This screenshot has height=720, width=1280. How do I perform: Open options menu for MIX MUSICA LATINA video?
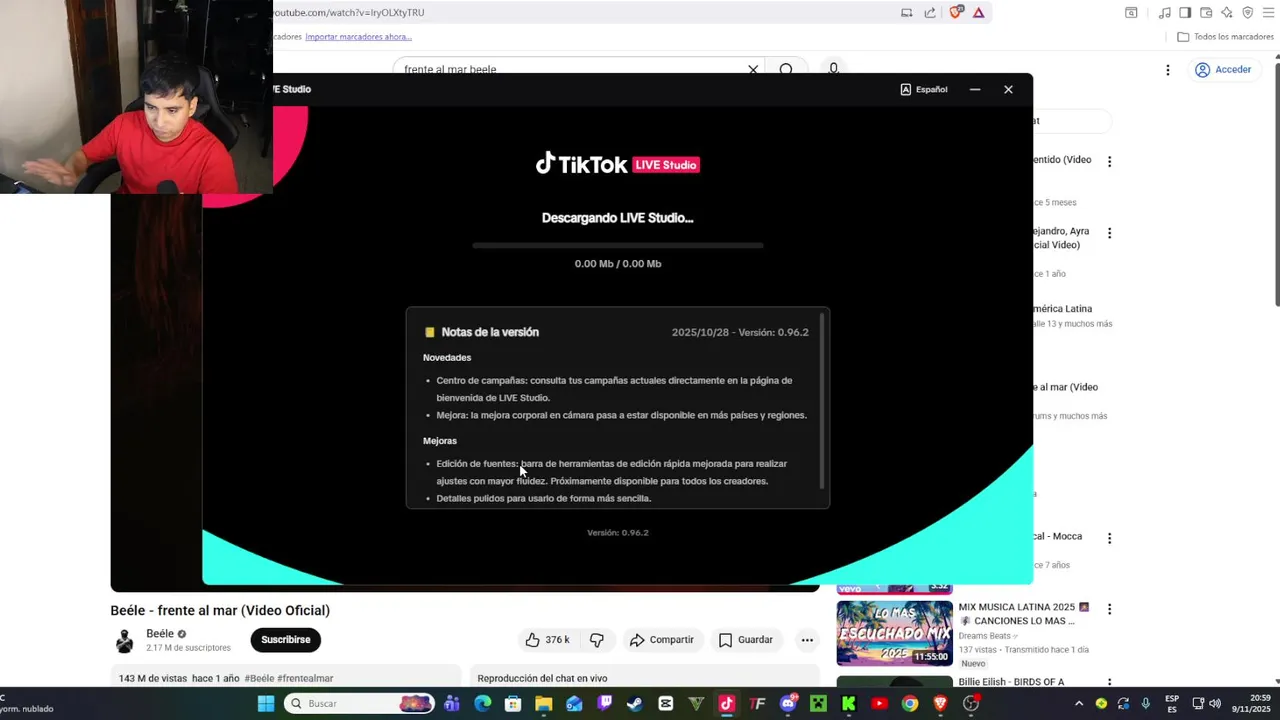coord(1109,609)
